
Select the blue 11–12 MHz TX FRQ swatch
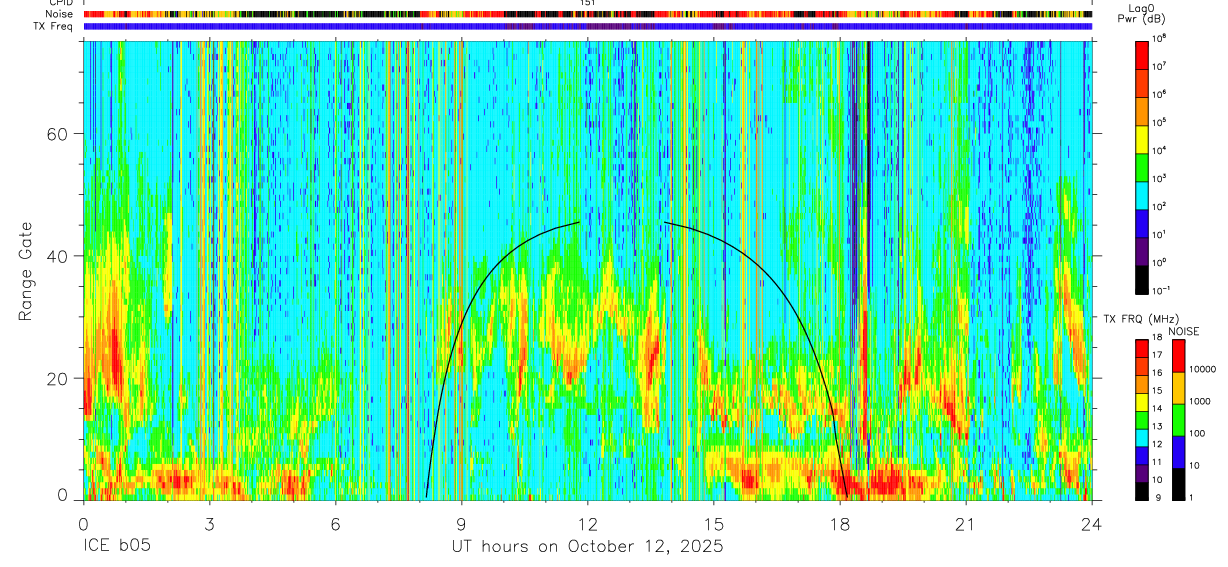tap(1141, 456)
